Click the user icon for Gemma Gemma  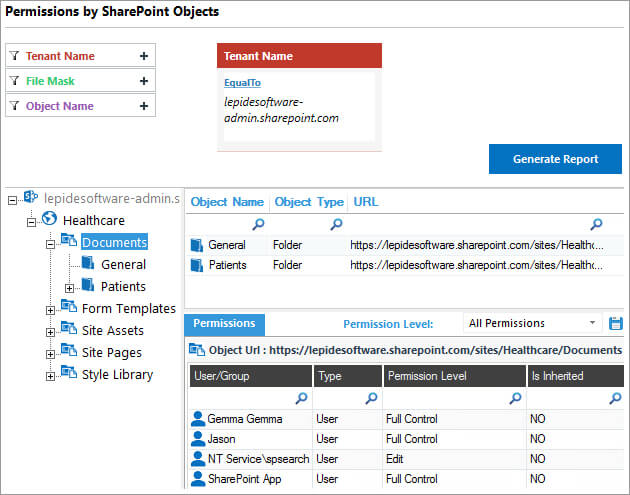click(x=198, y=419)
